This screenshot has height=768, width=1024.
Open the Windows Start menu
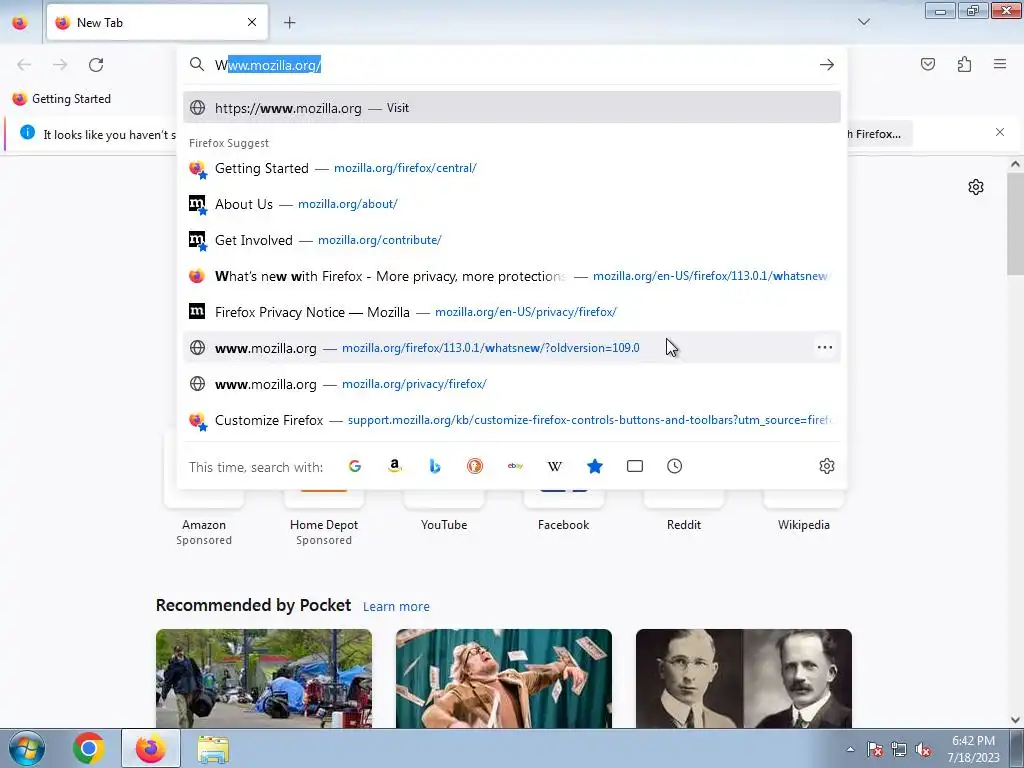(x=27, y=748)
